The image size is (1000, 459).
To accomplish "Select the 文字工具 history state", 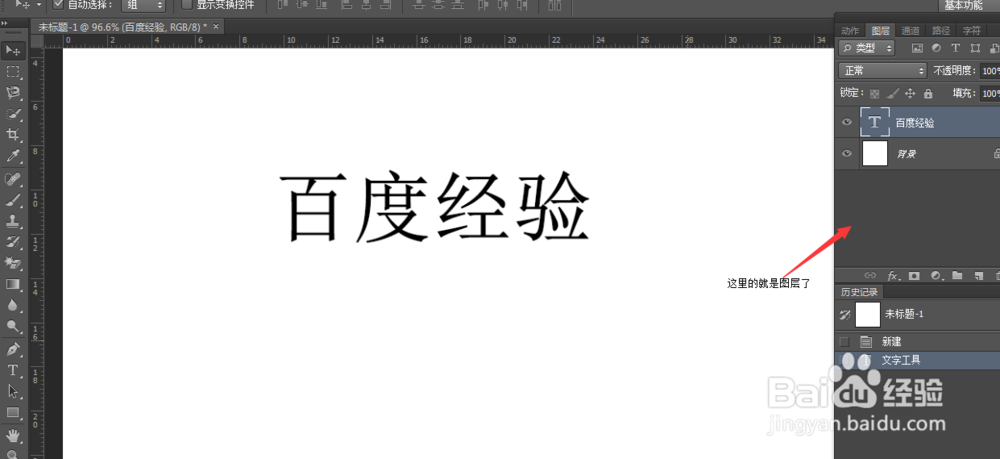I will (918, 360).
